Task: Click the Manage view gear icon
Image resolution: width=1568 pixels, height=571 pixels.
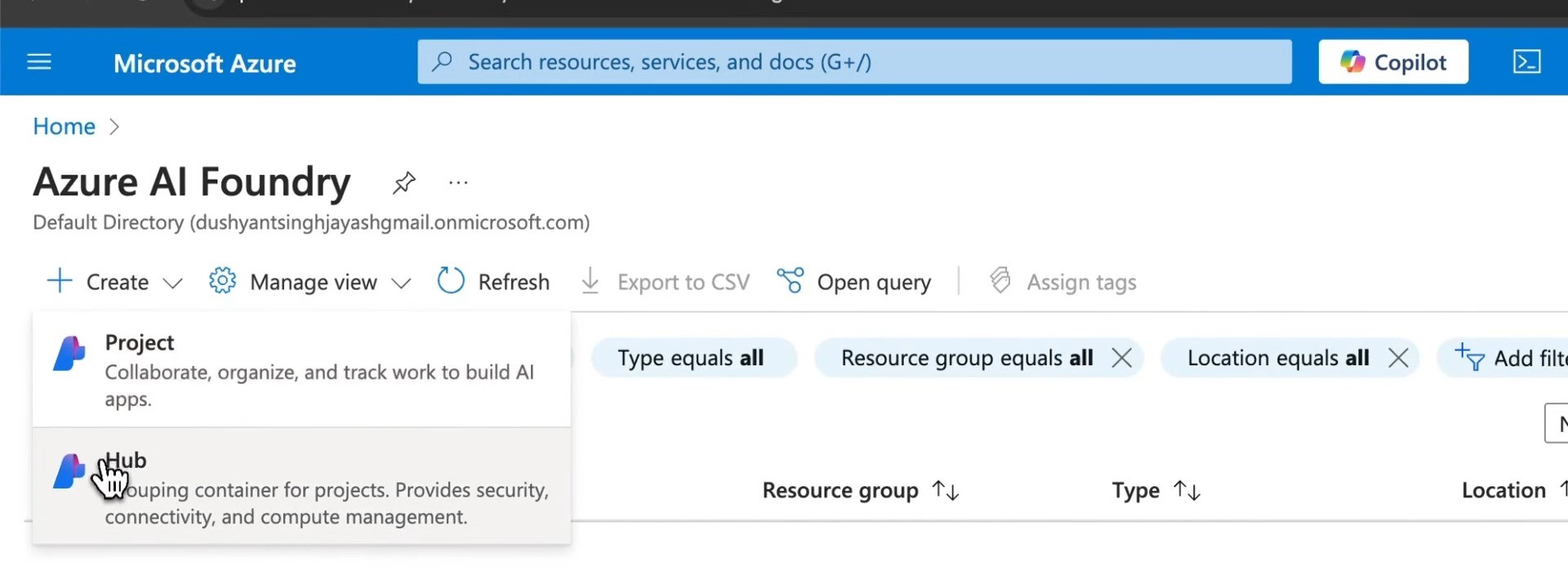Action: [x=222, y=281]
